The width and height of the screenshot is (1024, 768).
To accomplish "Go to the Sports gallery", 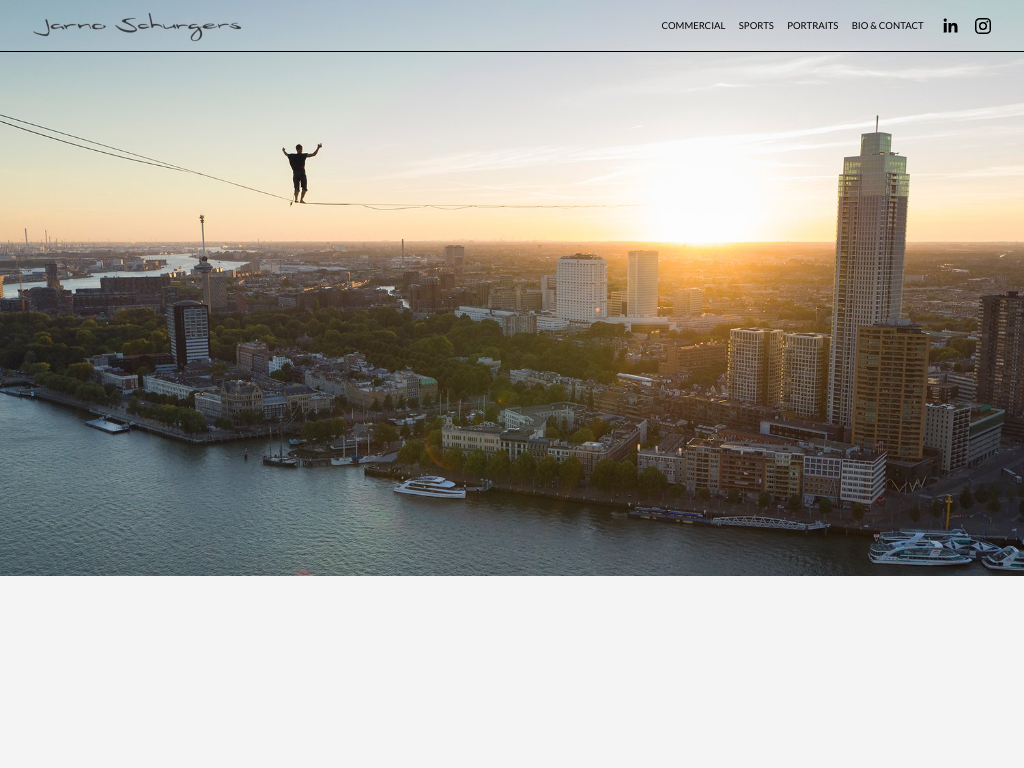I will pos(756,26).
